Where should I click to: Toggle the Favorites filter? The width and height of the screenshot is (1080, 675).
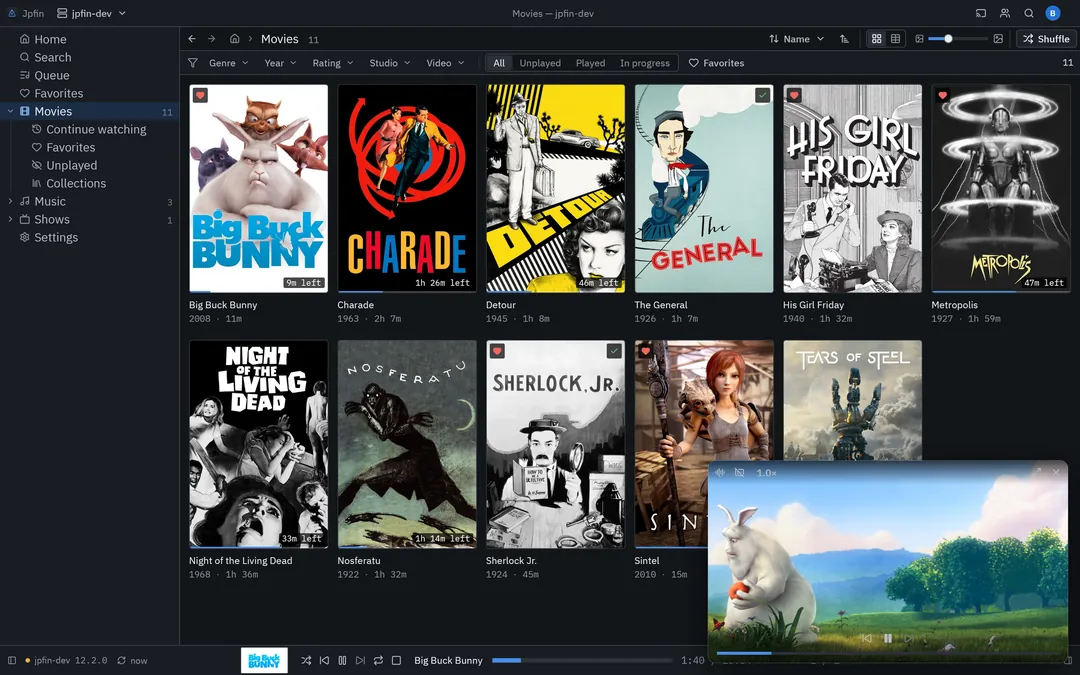coord(716,63)
